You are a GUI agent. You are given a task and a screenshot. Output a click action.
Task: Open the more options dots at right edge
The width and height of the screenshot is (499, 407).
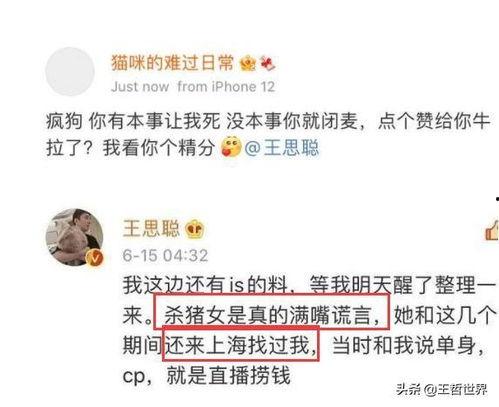click(497, 199)
